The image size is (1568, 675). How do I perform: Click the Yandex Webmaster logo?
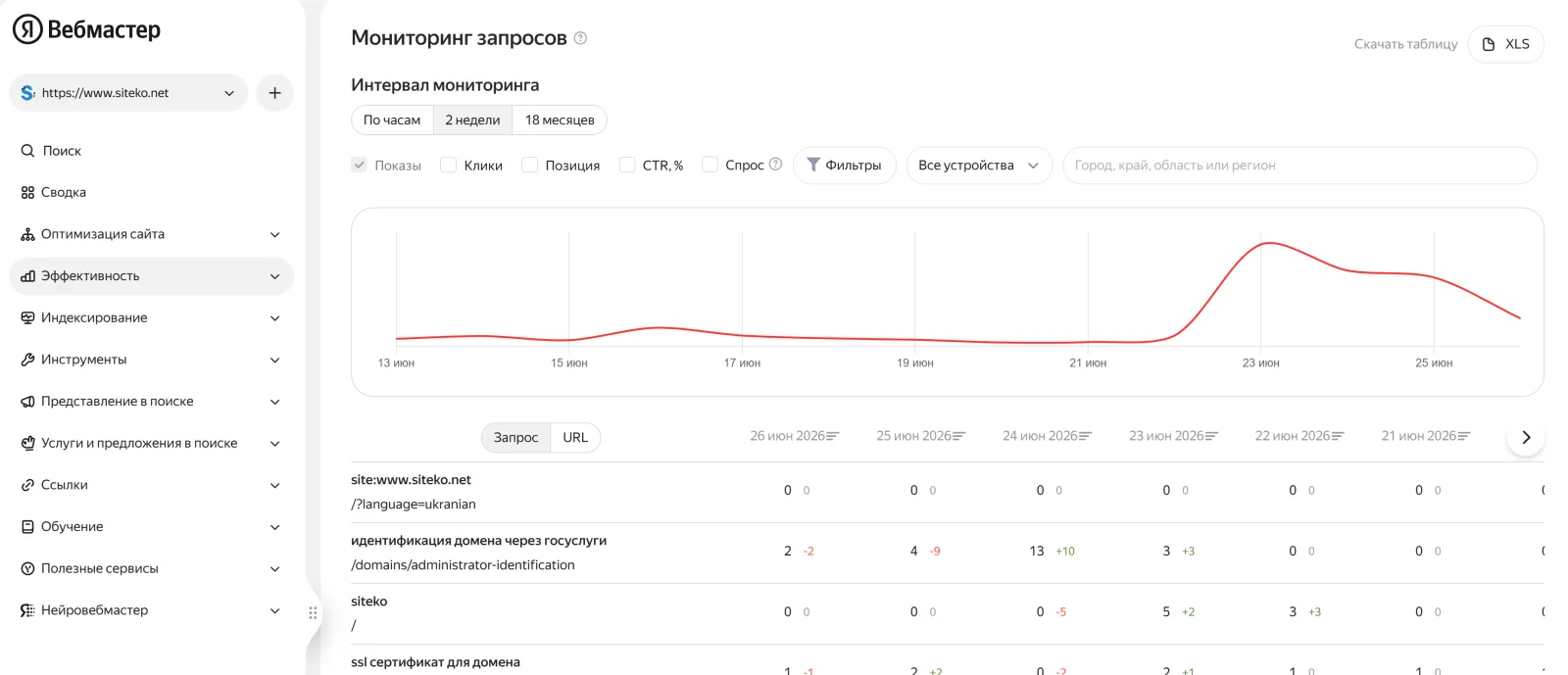tap(86, 29)
